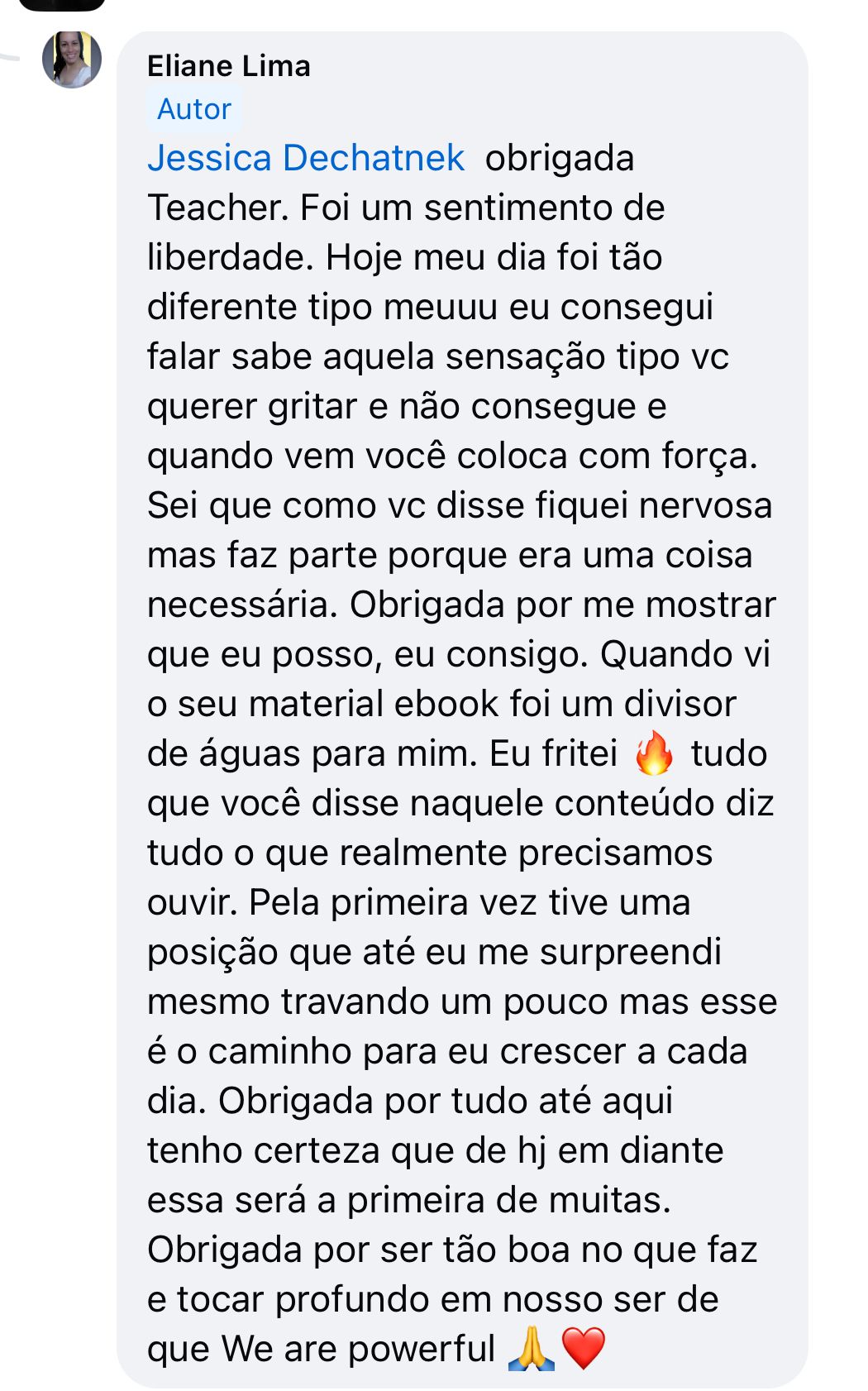
Task: Click the praying hands emoji
Action: point(532,1349)
